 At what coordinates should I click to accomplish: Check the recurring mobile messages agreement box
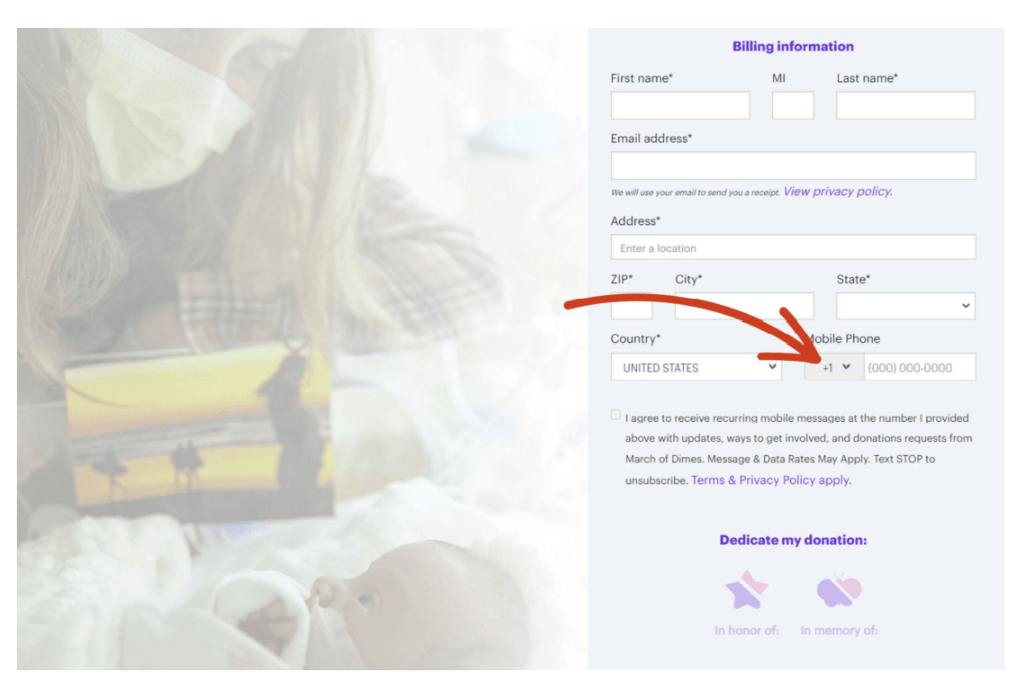point(616,415)
